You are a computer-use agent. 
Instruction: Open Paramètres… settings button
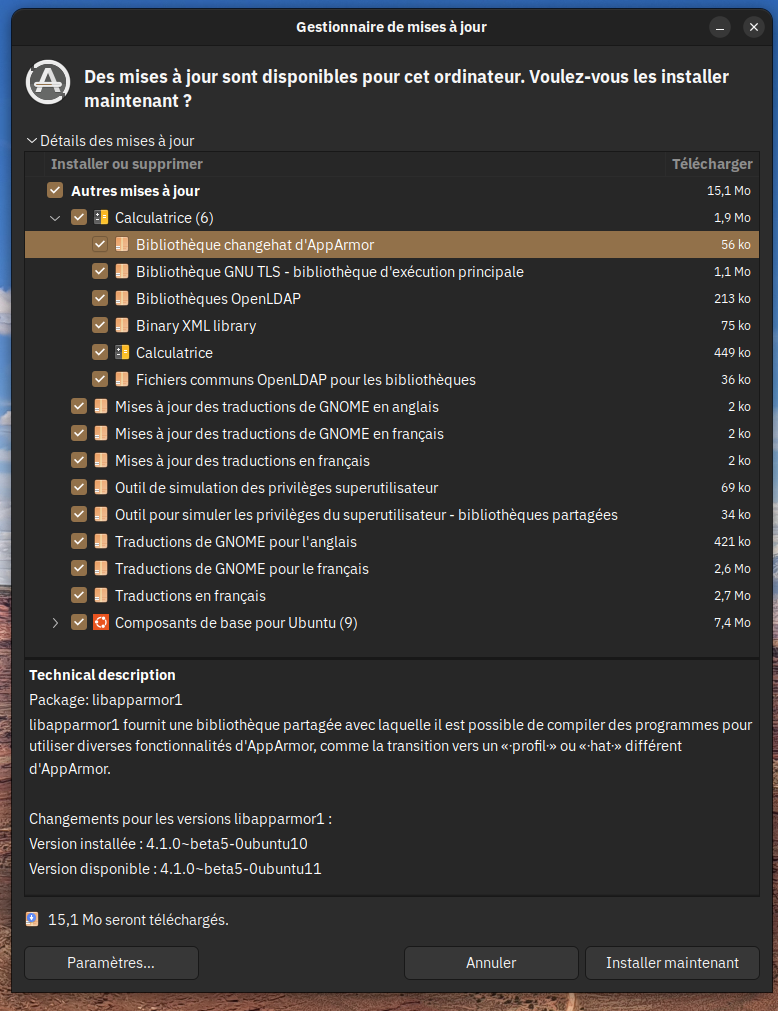pyautogui.click(x=111, y=963)
